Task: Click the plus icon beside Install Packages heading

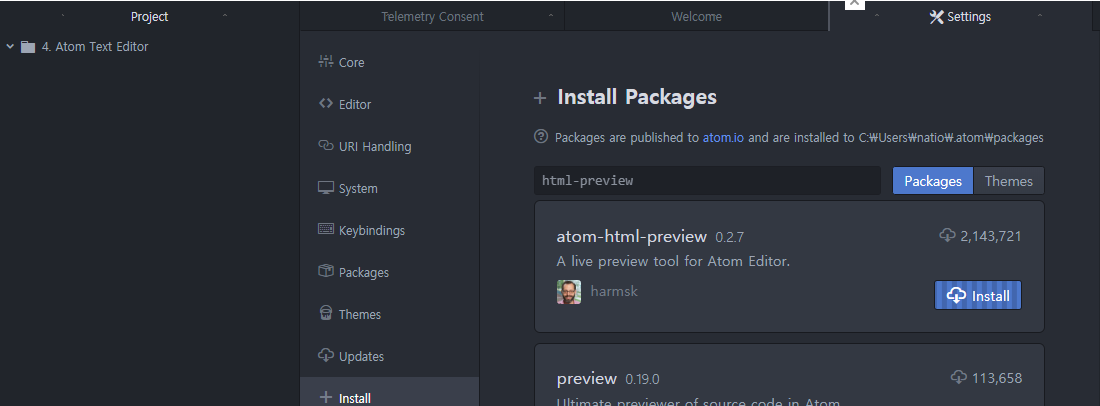Action: point(539,98)
